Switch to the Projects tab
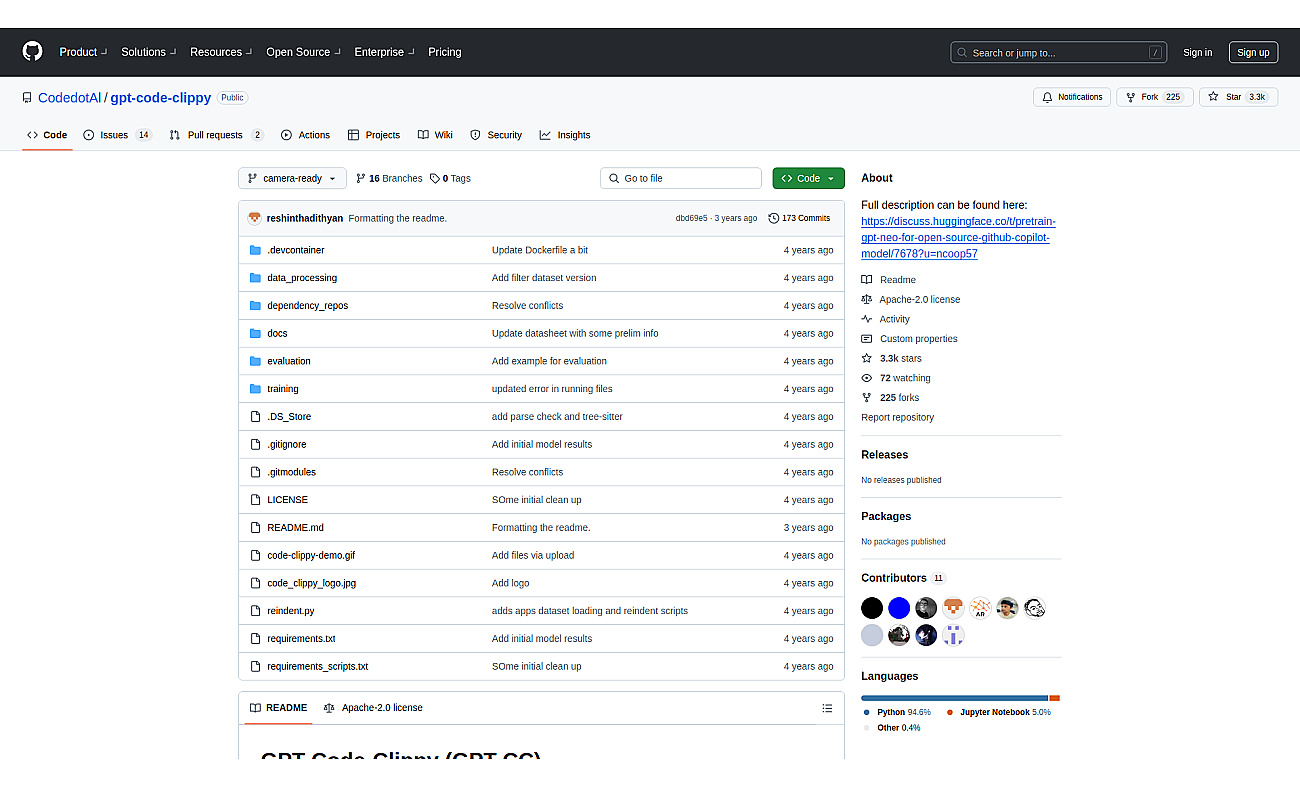The height and width of the screenshot is (788, 1300). tap(374, 135)
